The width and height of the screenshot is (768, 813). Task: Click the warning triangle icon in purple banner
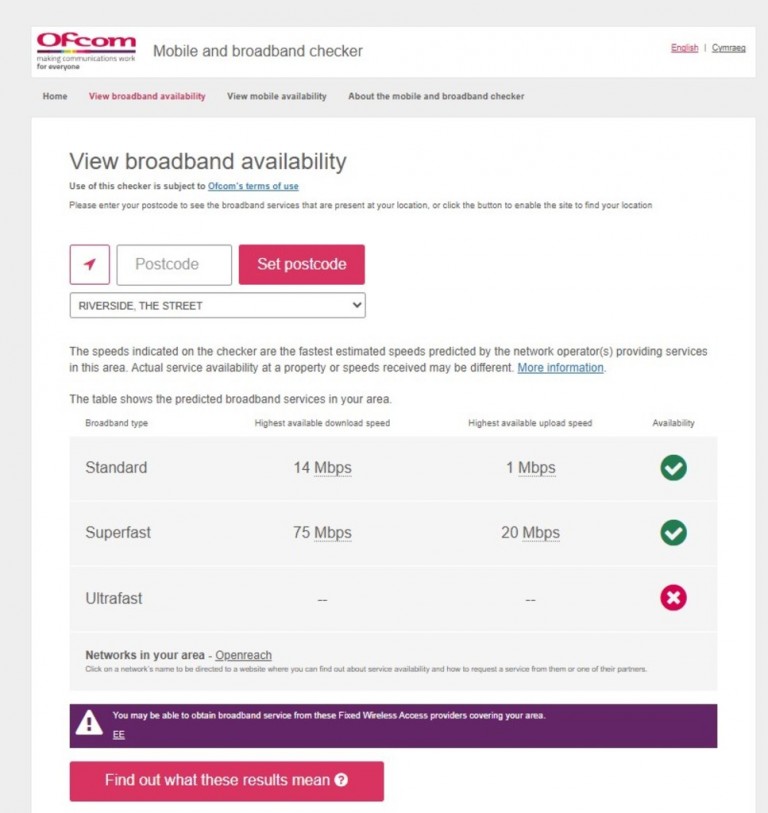[x=89, y=722]
